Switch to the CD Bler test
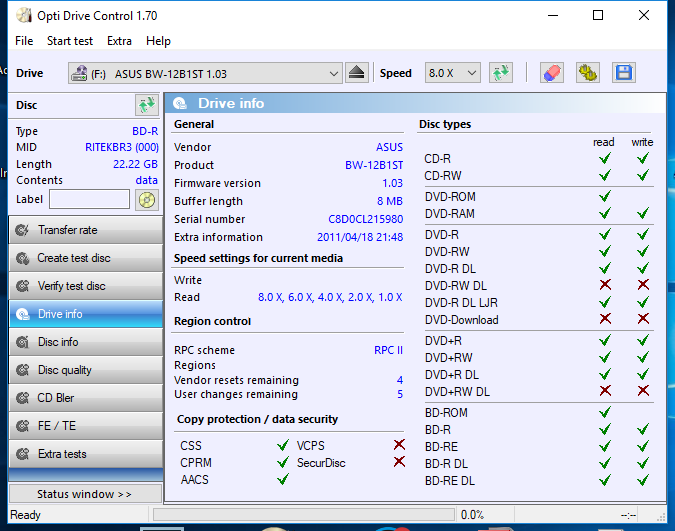The image size is (675, 531). pyautogui.click(x=86, y=398)
